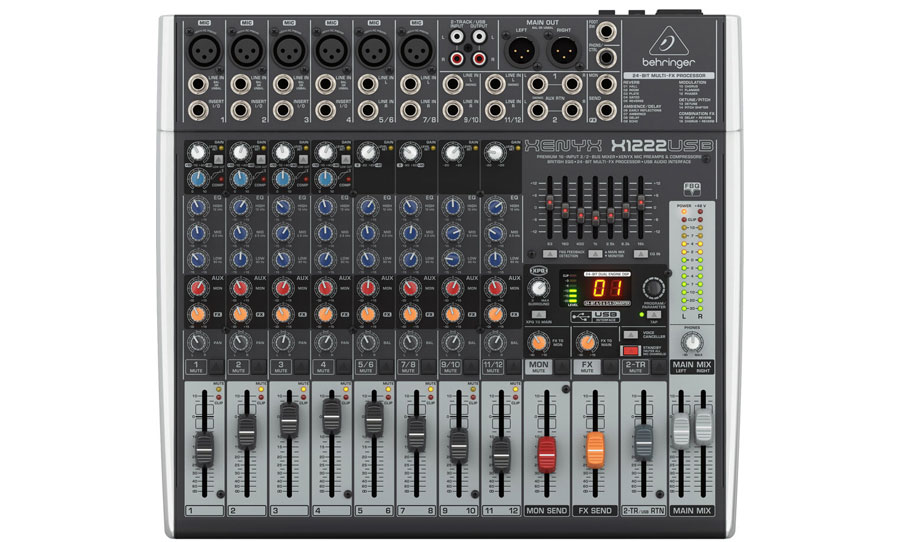The width and height of the screenshot is (900, 542).
Task: Click the channel 4 blue COMP knob
Action: tap(325, 179)
